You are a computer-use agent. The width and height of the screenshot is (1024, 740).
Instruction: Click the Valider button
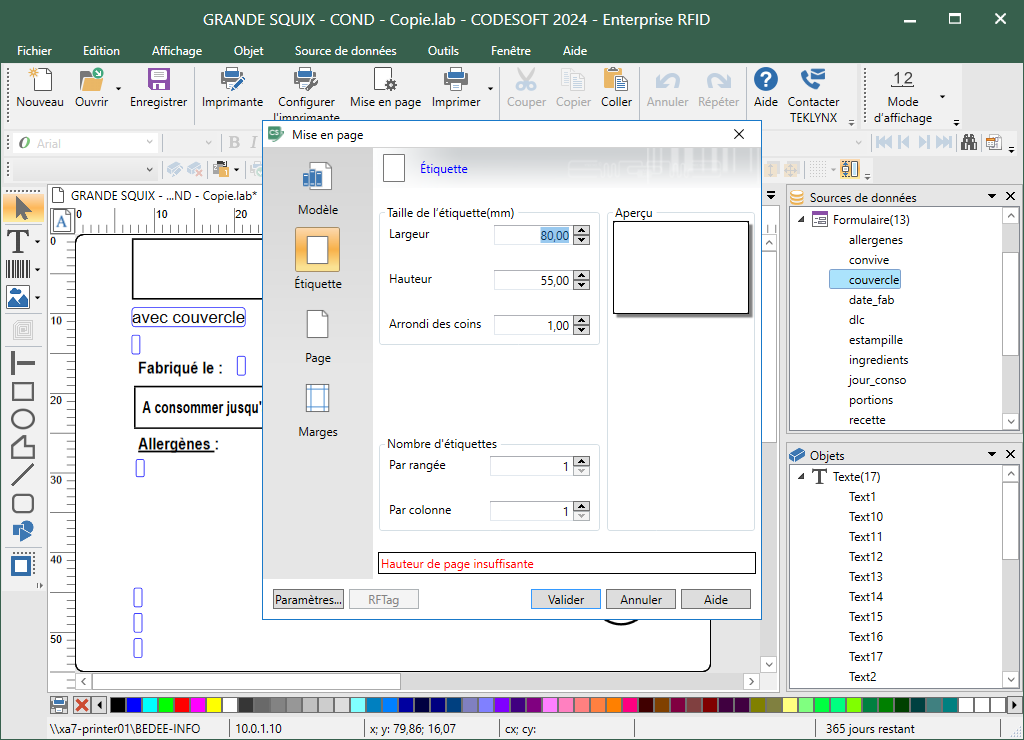565,600
